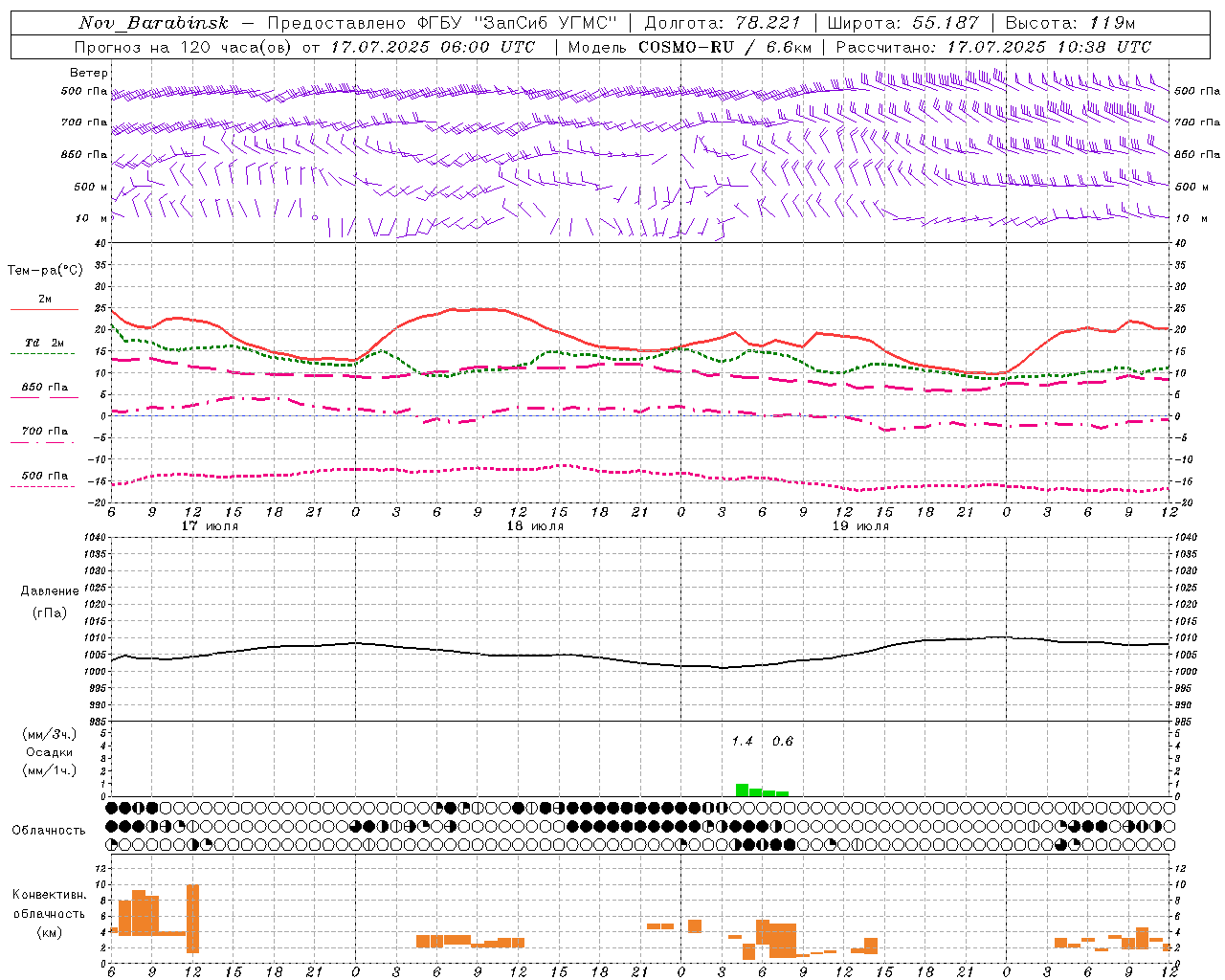Select "Рассчитано: 17.07.2025 10:38 UTC" text

[x=993, y=47]
